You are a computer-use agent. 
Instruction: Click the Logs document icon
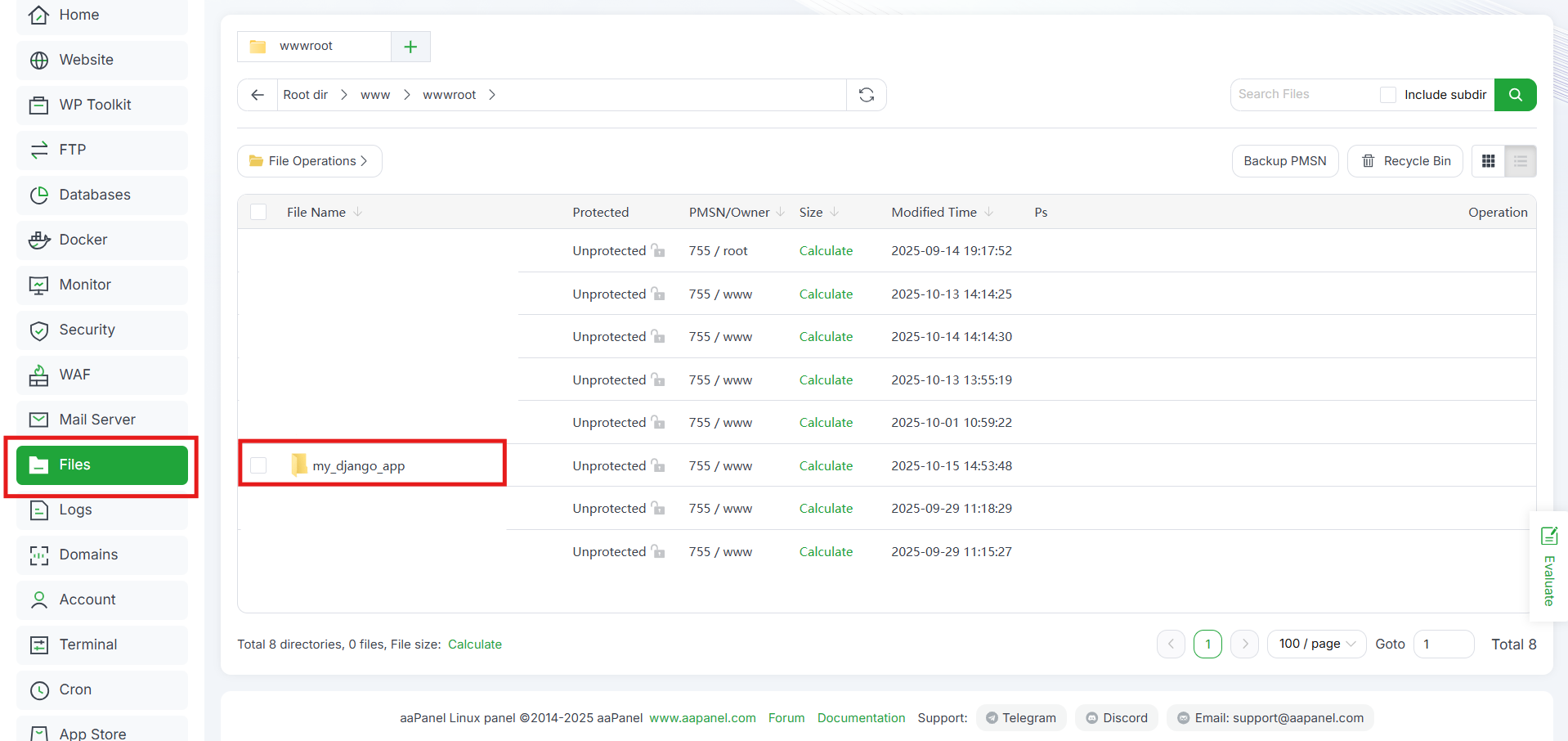[38, 510]
